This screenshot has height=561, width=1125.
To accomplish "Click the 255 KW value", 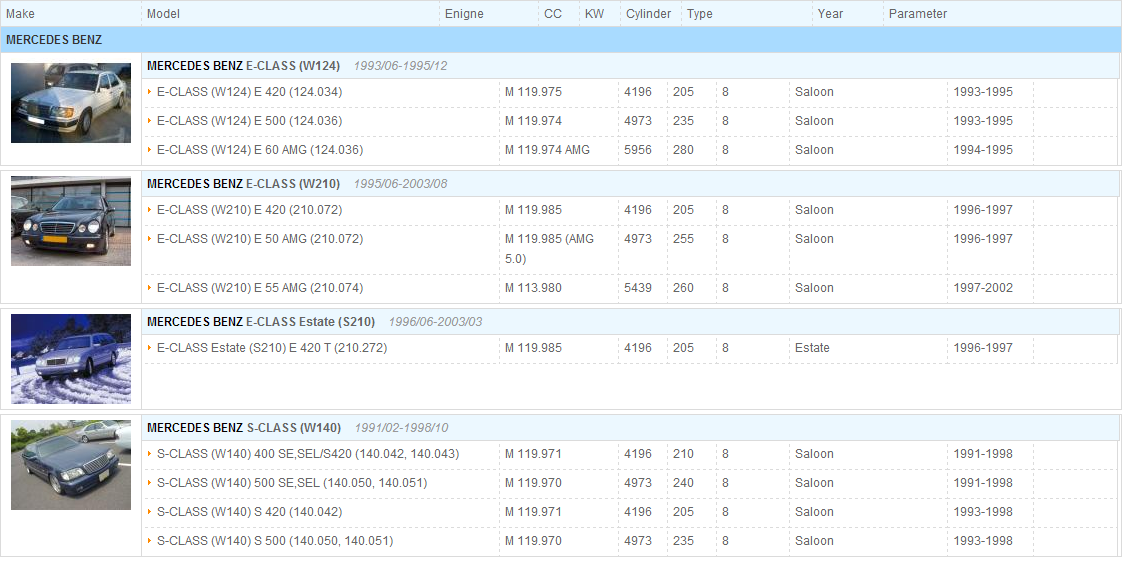I will (x=683, y=239).
